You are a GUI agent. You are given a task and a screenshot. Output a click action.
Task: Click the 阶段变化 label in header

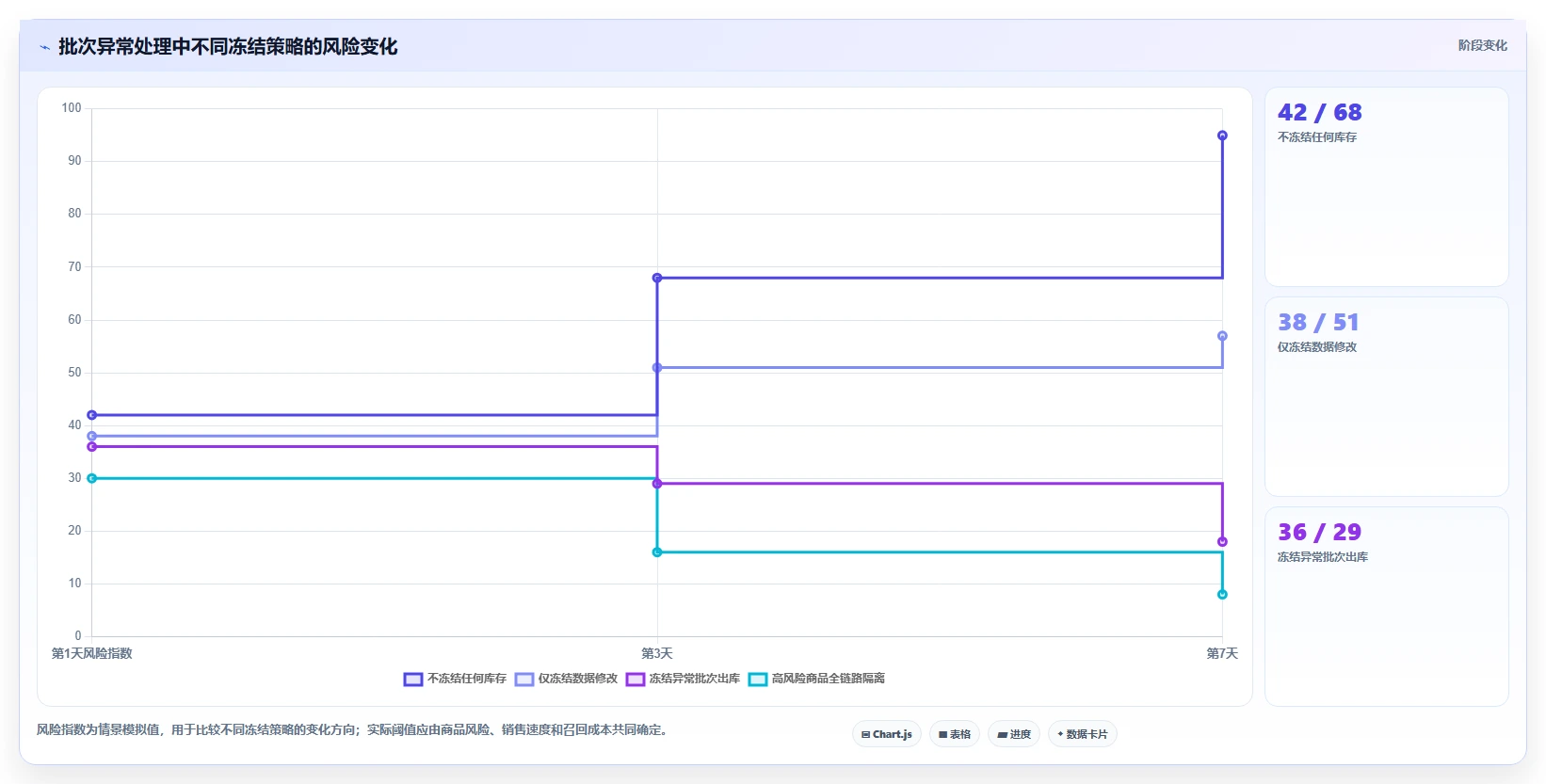(1482, 45)
